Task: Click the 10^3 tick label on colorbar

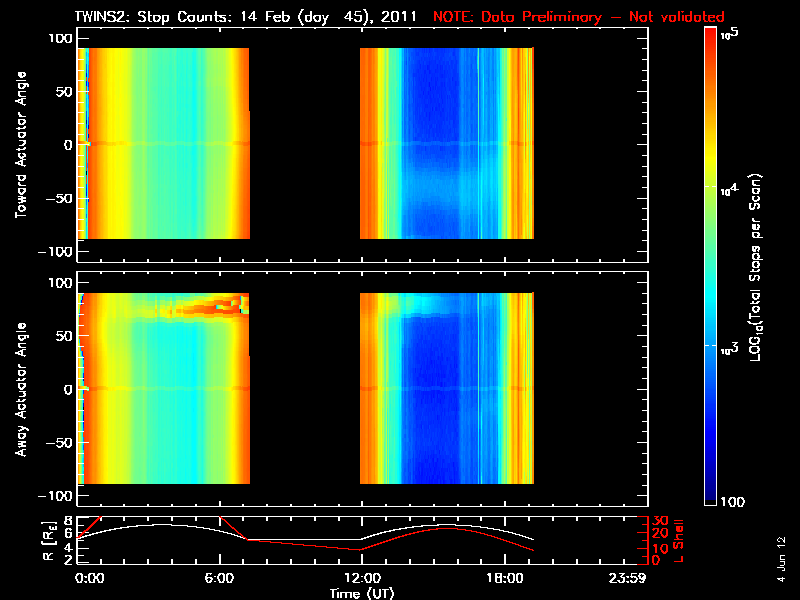Action: 730,349
